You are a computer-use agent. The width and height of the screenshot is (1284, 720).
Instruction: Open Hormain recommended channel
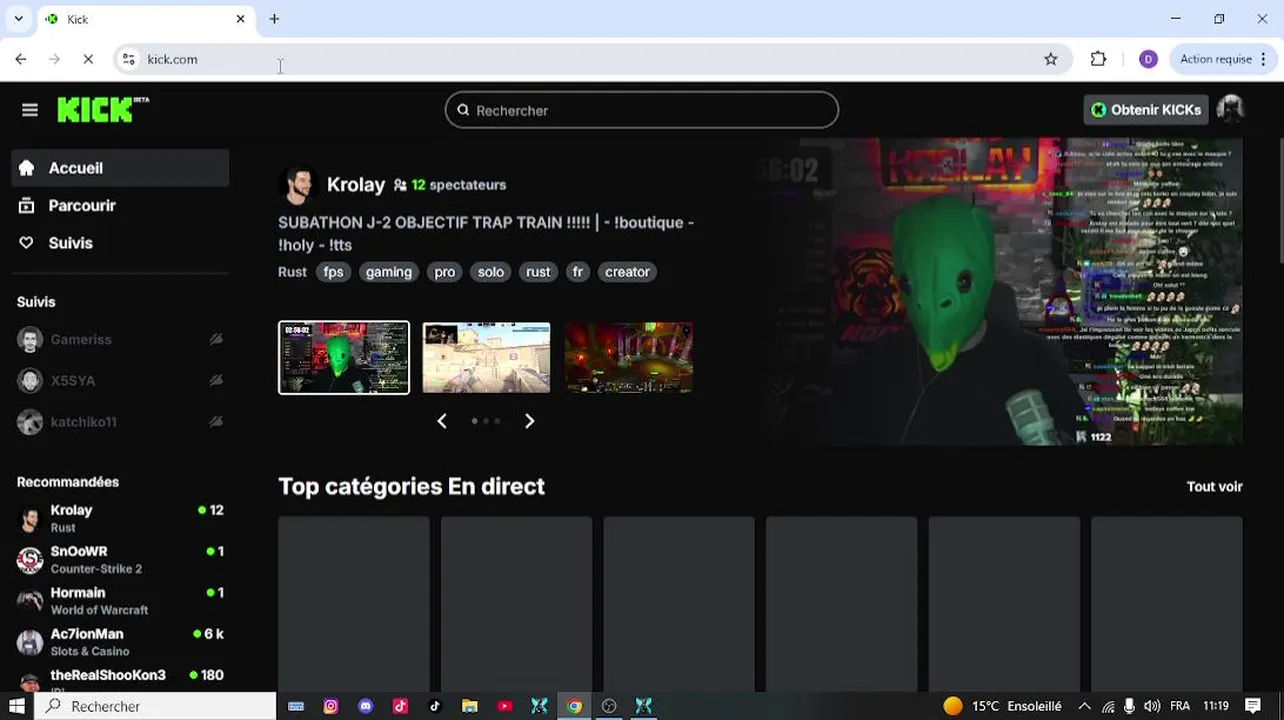click(120, 601)
